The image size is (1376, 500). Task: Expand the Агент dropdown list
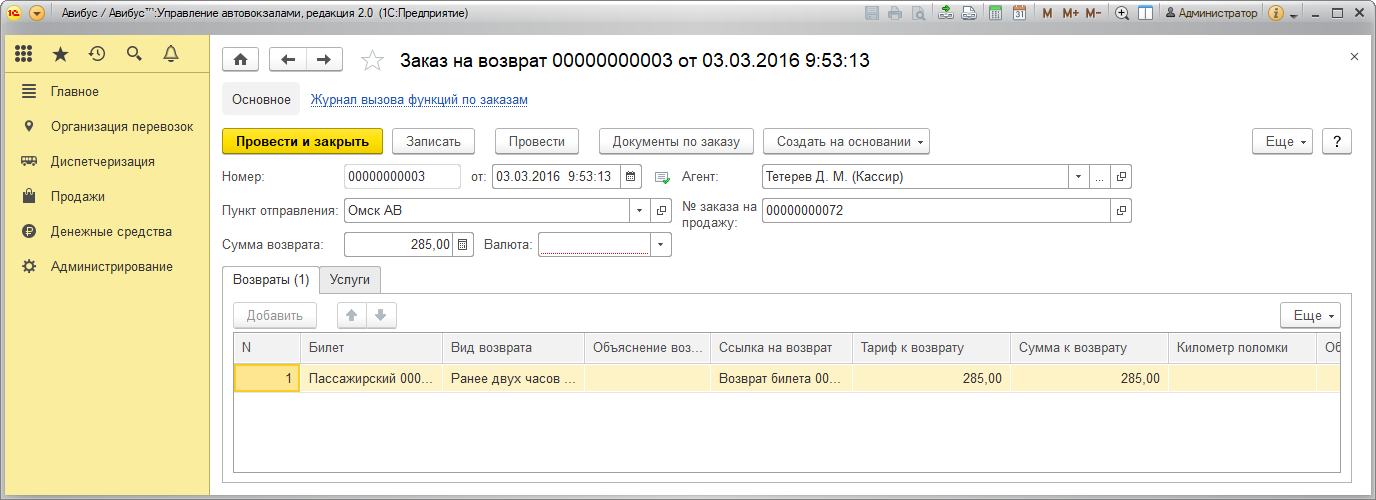tap(1078, 177)
